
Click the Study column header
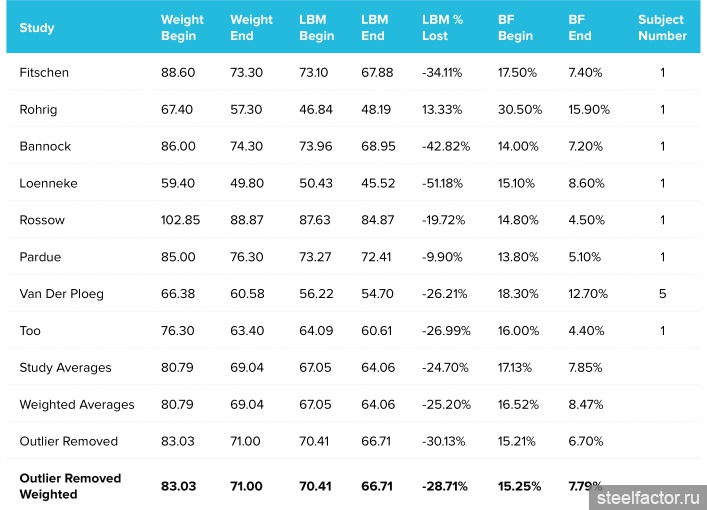click(37, 27)
